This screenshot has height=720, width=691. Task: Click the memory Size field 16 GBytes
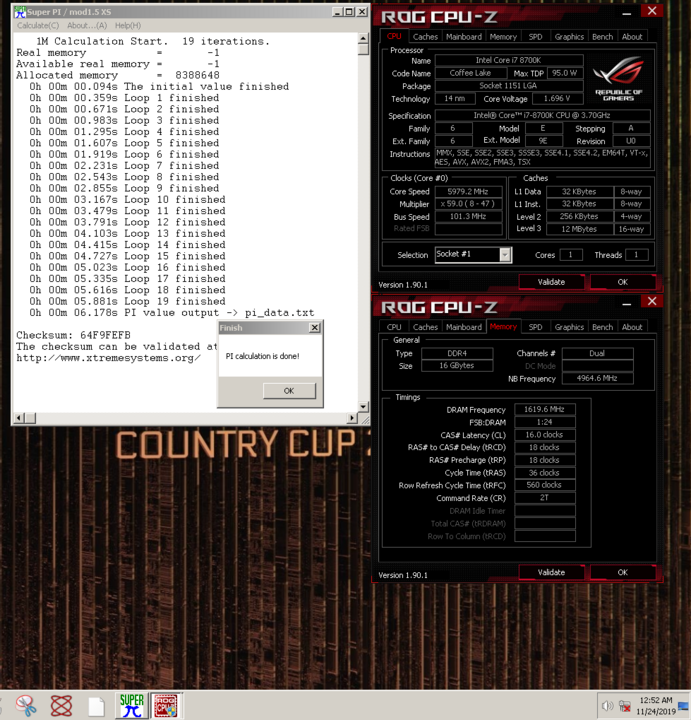(457, 366)
